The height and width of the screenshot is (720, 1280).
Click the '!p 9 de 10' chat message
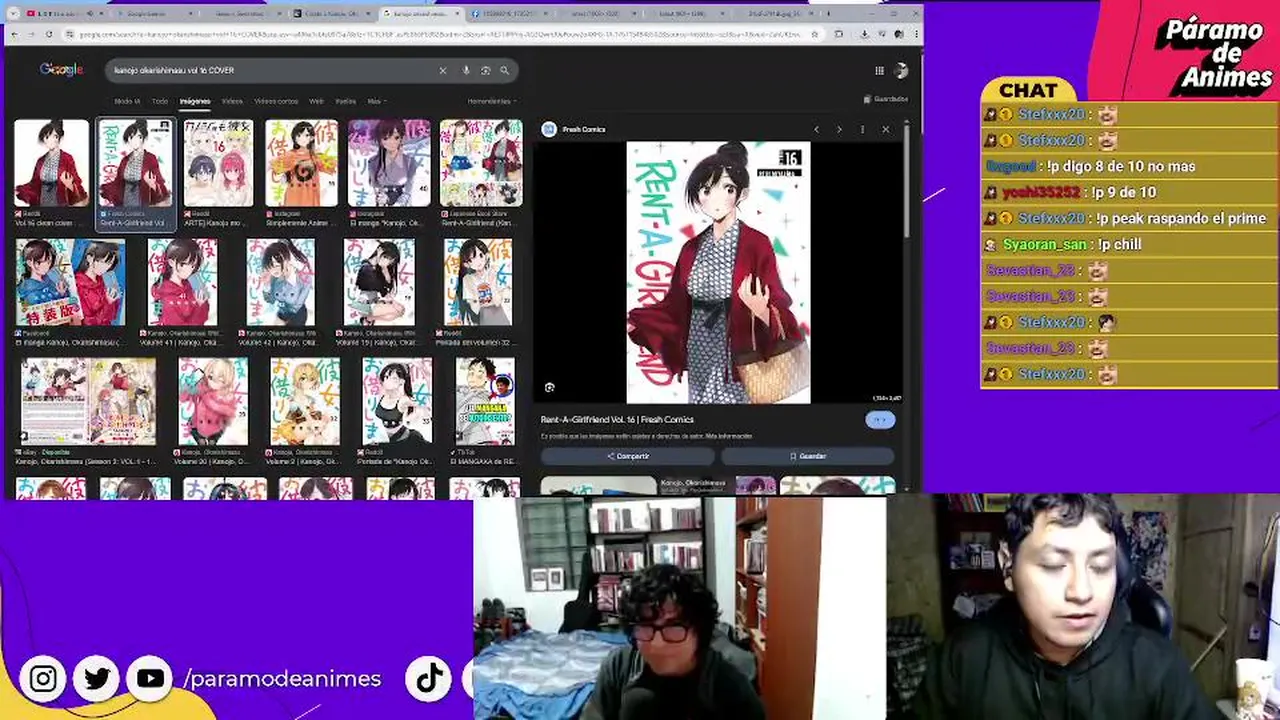[1128, 192]
